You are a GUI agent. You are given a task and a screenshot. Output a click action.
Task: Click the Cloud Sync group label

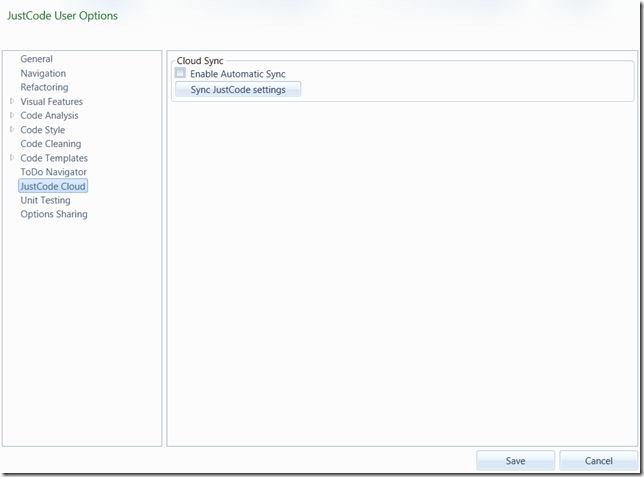[200, 61]
